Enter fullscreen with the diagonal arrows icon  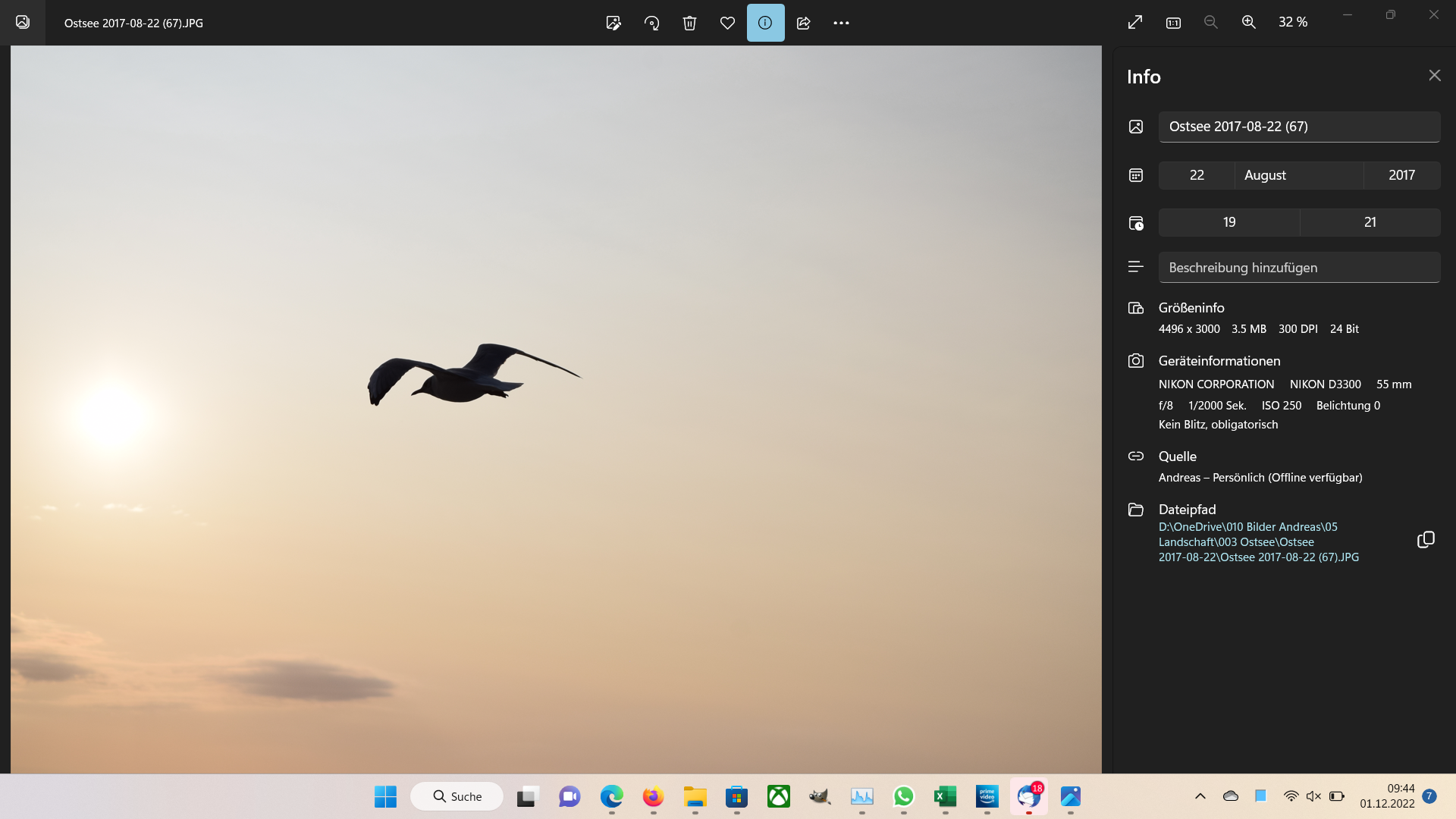pyautogui.click(x=1135, y=23)
